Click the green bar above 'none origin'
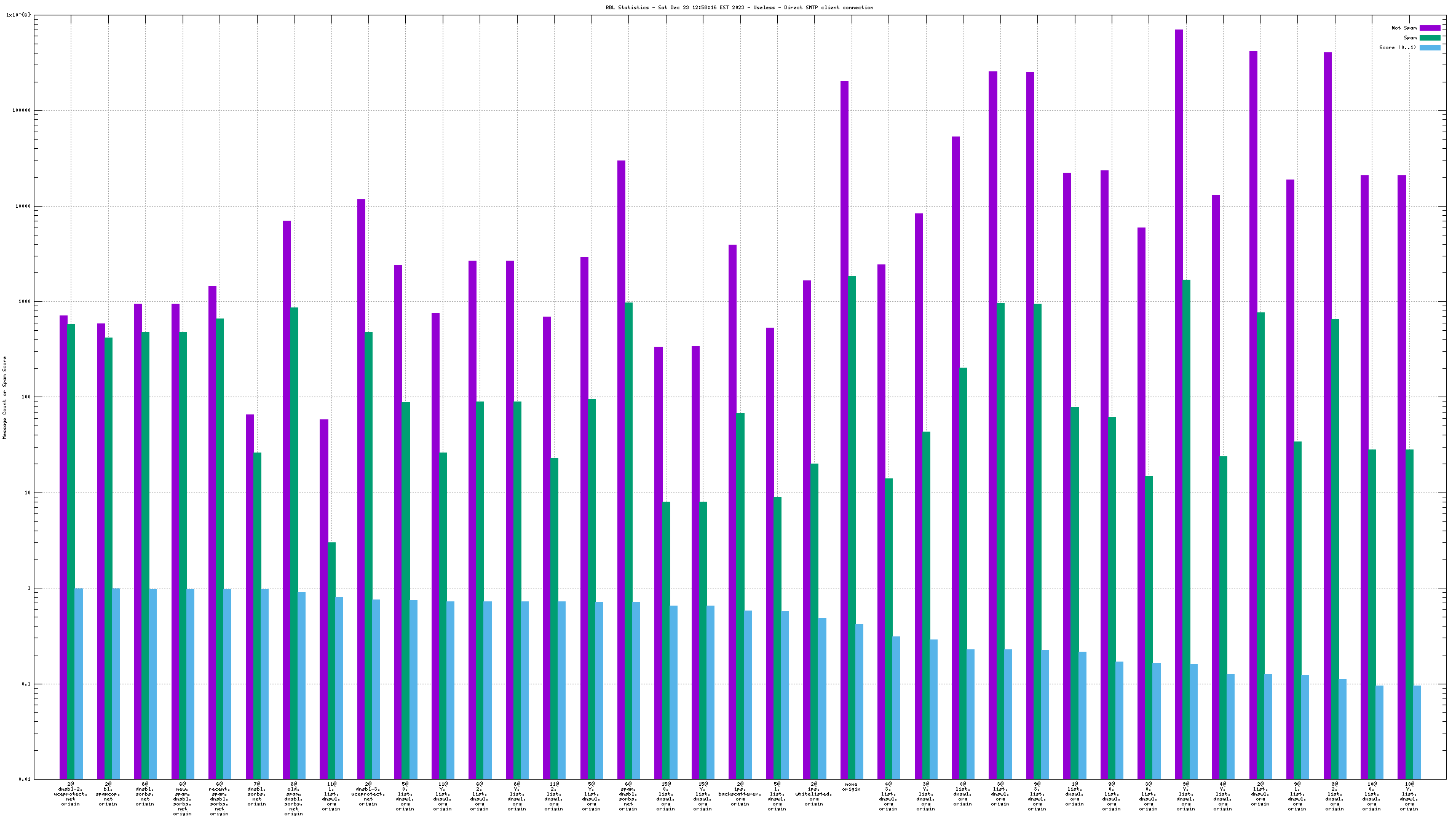This screenshot has height=819, width=1456. pyautogui.click(x=852, y=528)
